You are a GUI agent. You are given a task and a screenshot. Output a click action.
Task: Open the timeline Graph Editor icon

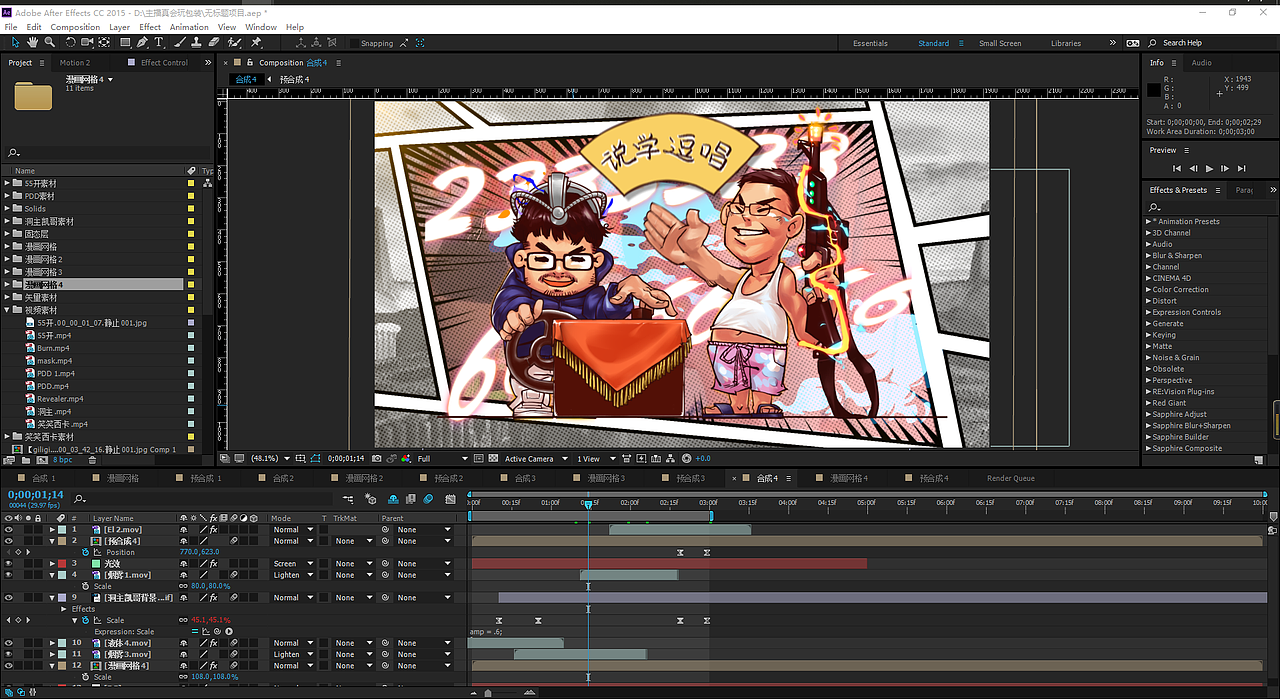click(450, 498)
